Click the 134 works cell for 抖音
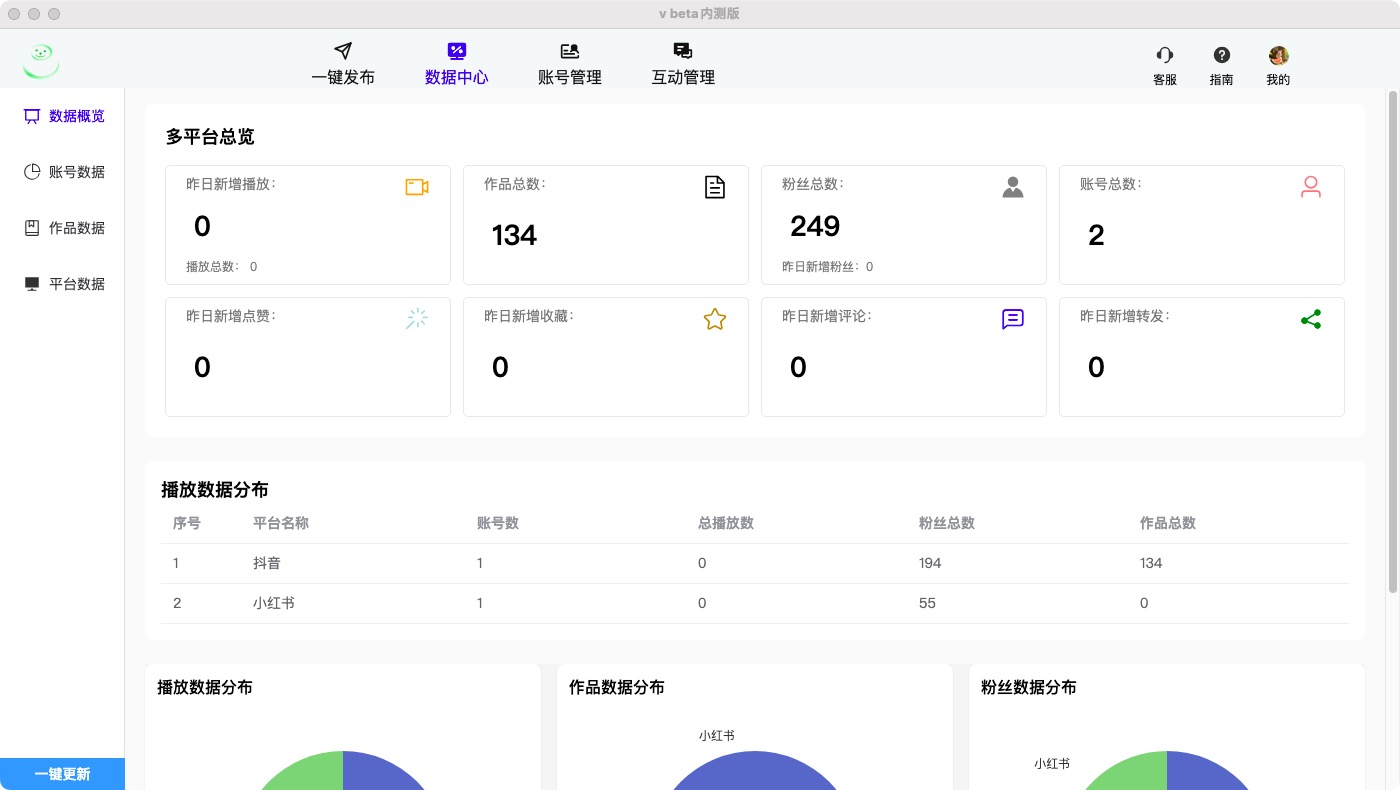1400x790 pixels. [x=1151, y=563]
